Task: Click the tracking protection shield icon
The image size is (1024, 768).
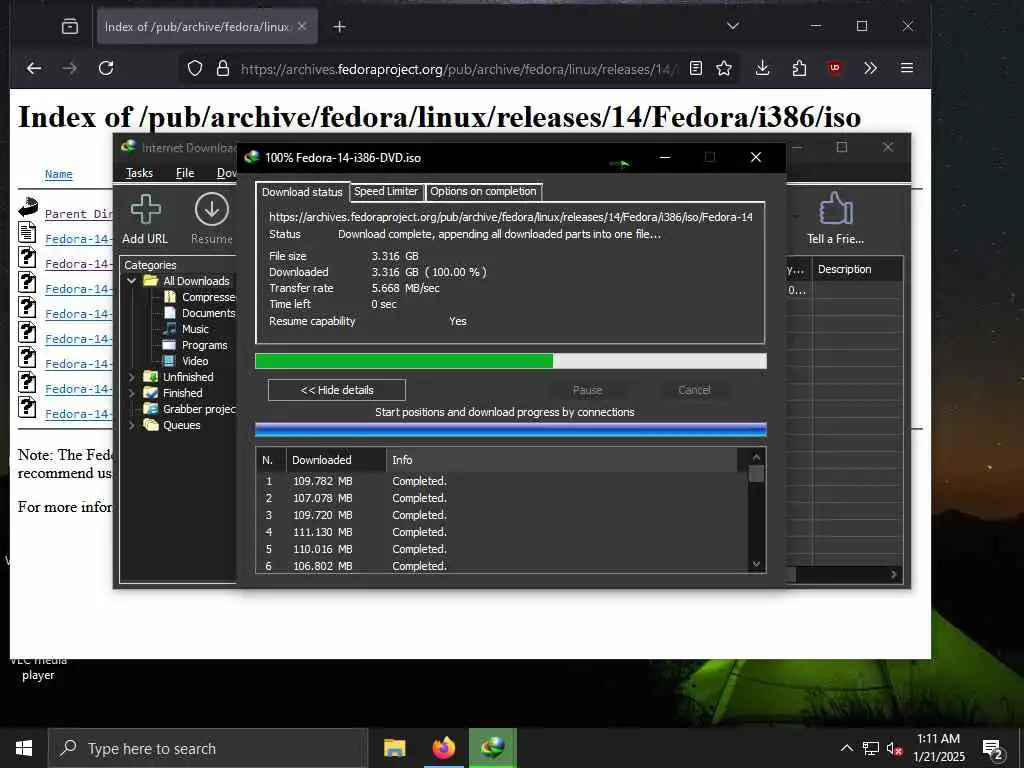Action: [x=195, y=68]
